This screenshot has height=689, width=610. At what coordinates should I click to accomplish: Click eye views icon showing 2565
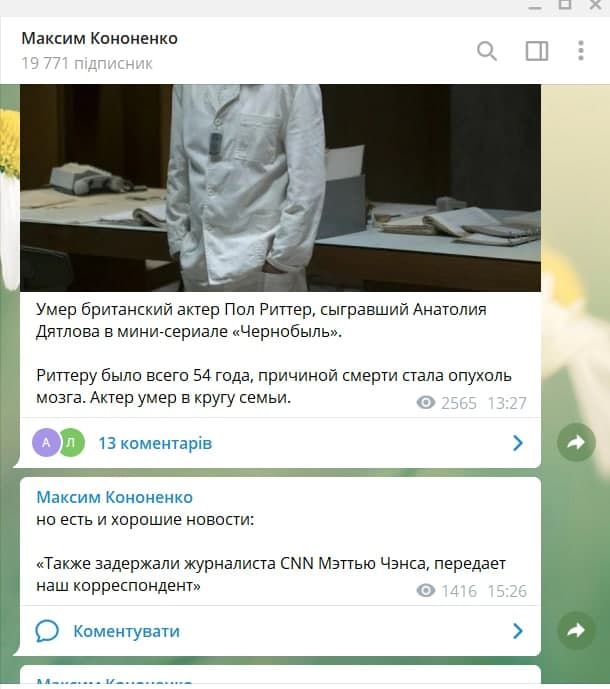(x=425, y=403)
